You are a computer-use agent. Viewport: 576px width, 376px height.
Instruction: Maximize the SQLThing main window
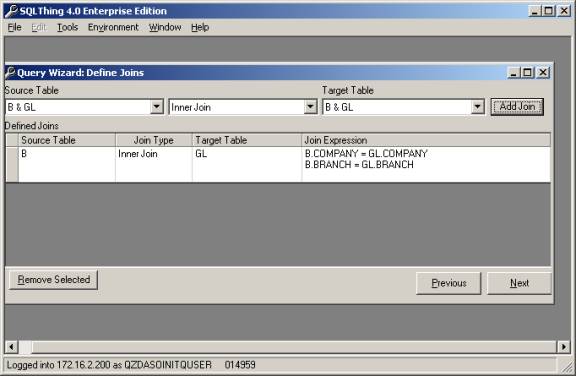pyautogui.click(x=548, y=11)
